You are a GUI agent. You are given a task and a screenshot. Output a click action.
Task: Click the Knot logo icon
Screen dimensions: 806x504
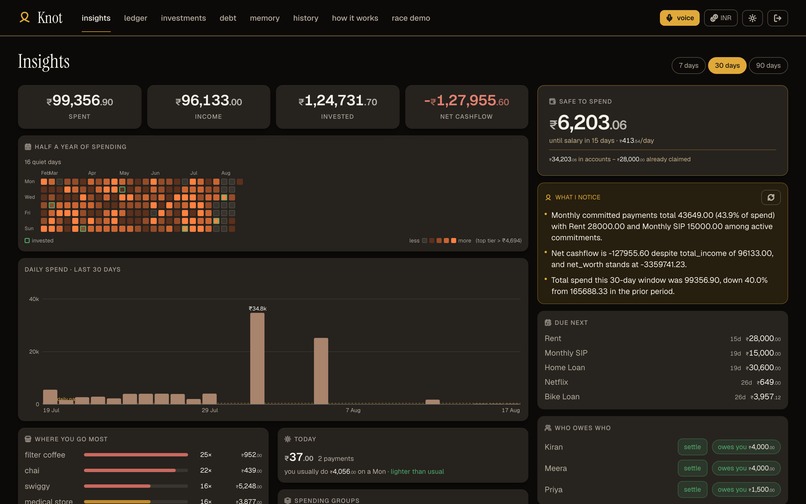pyautogui.click(x=24, y=17)
